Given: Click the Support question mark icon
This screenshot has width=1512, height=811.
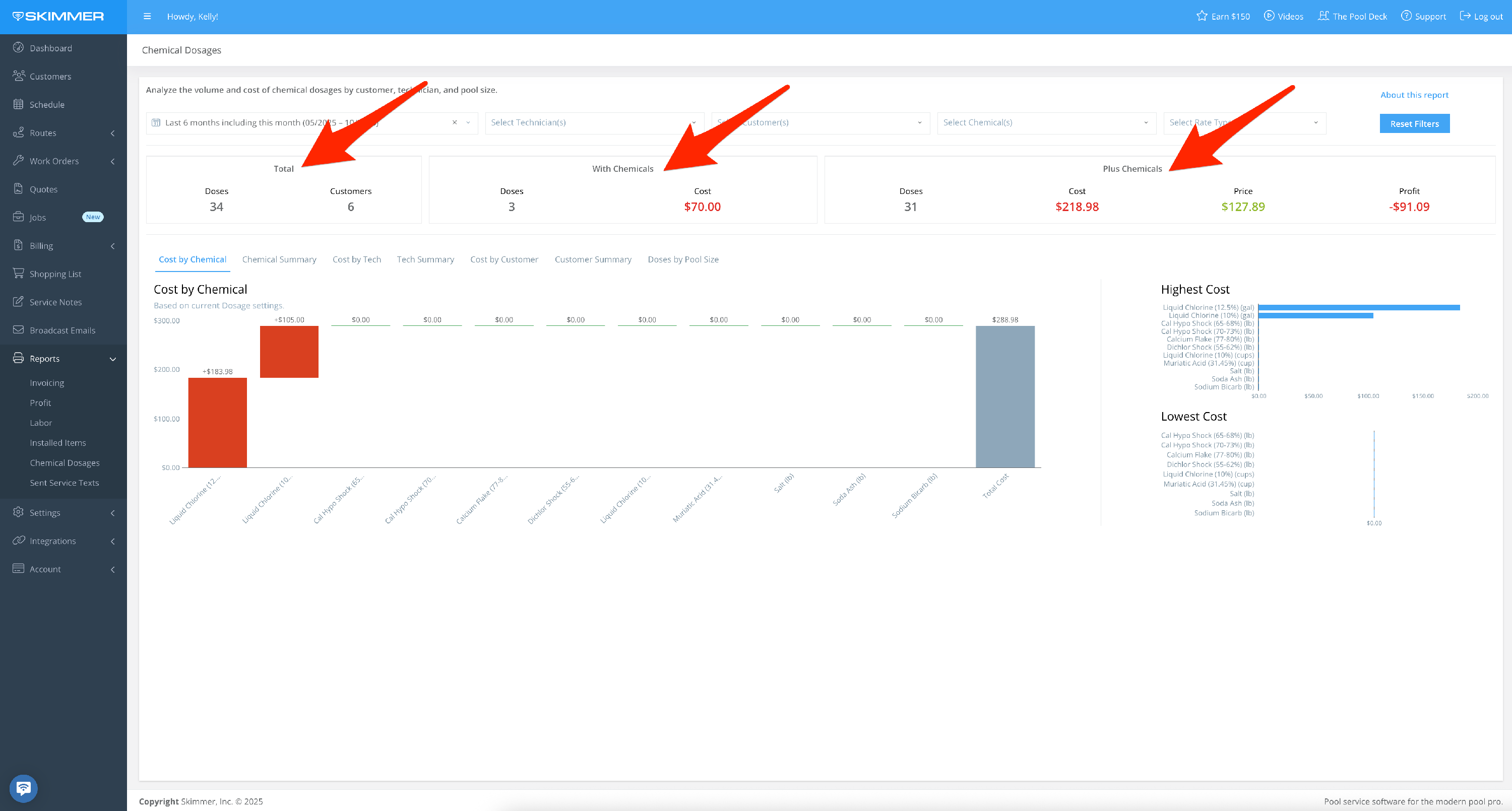Looking at the screenshot, I should click(x=1406, y=16).
